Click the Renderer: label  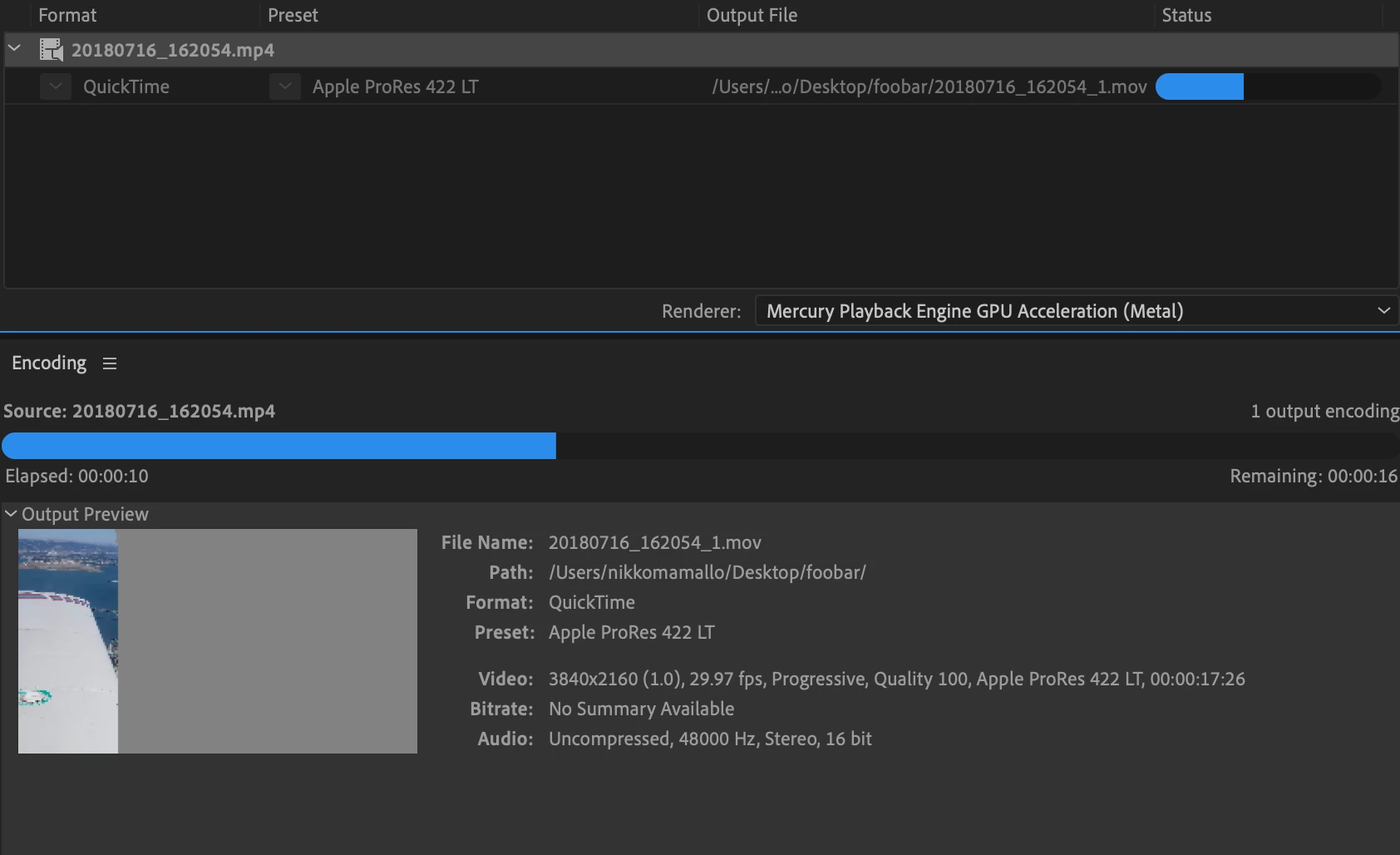702,311
